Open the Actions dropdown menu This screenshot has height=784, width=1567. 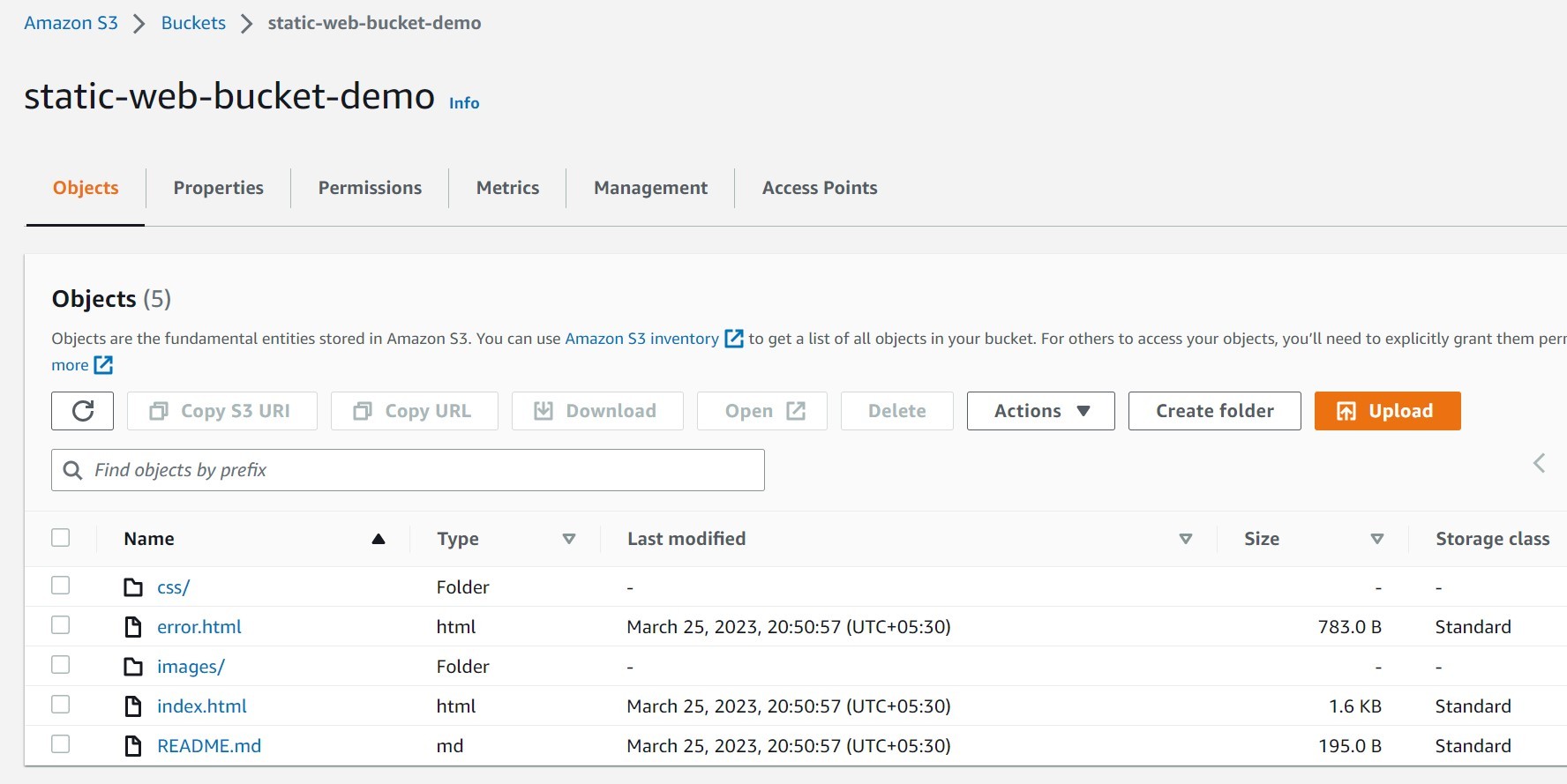pos(1040,411)
